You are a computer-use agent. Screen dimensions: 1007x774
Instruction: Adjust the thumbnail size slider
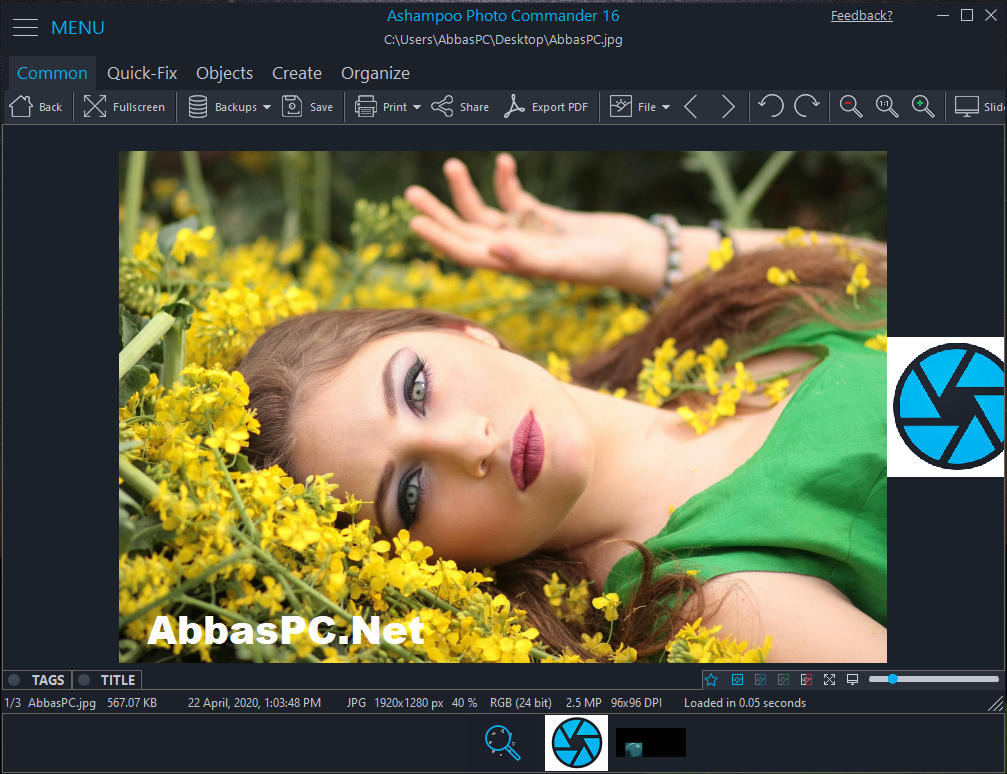click(933, 679)
